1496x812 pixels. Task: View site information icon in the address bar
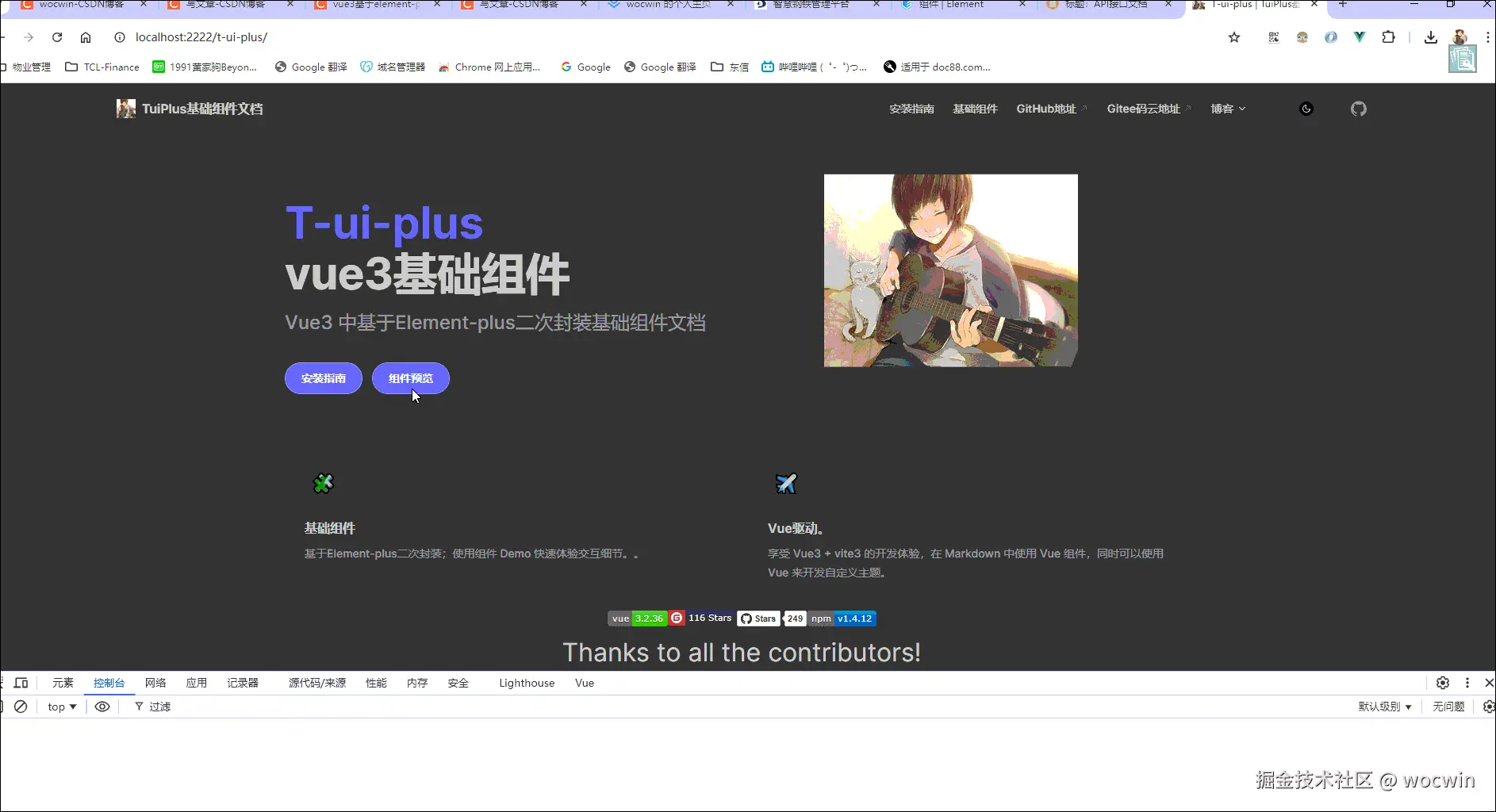pos(120,37)
